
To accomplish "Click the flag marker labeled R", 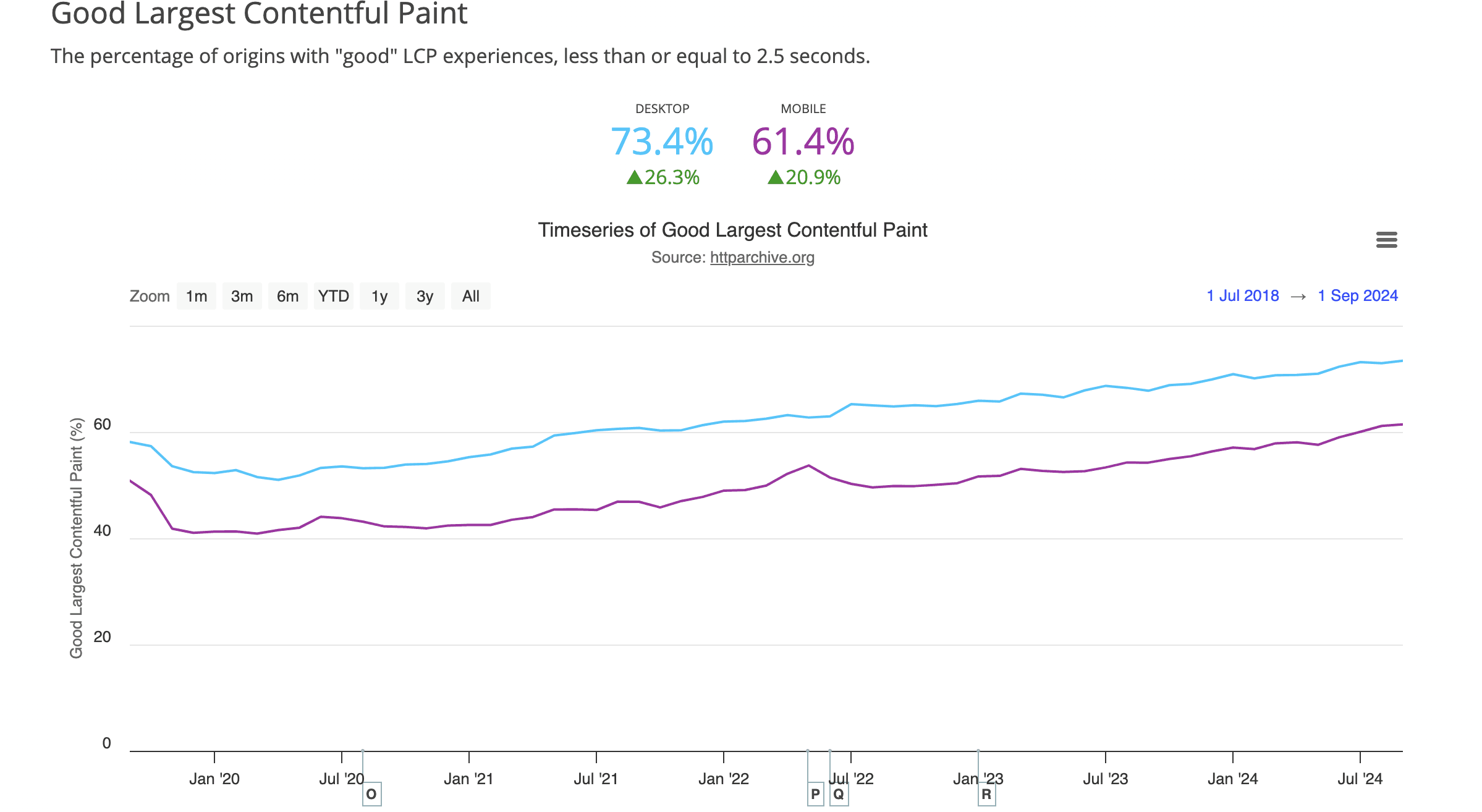I will coord(987,795).
